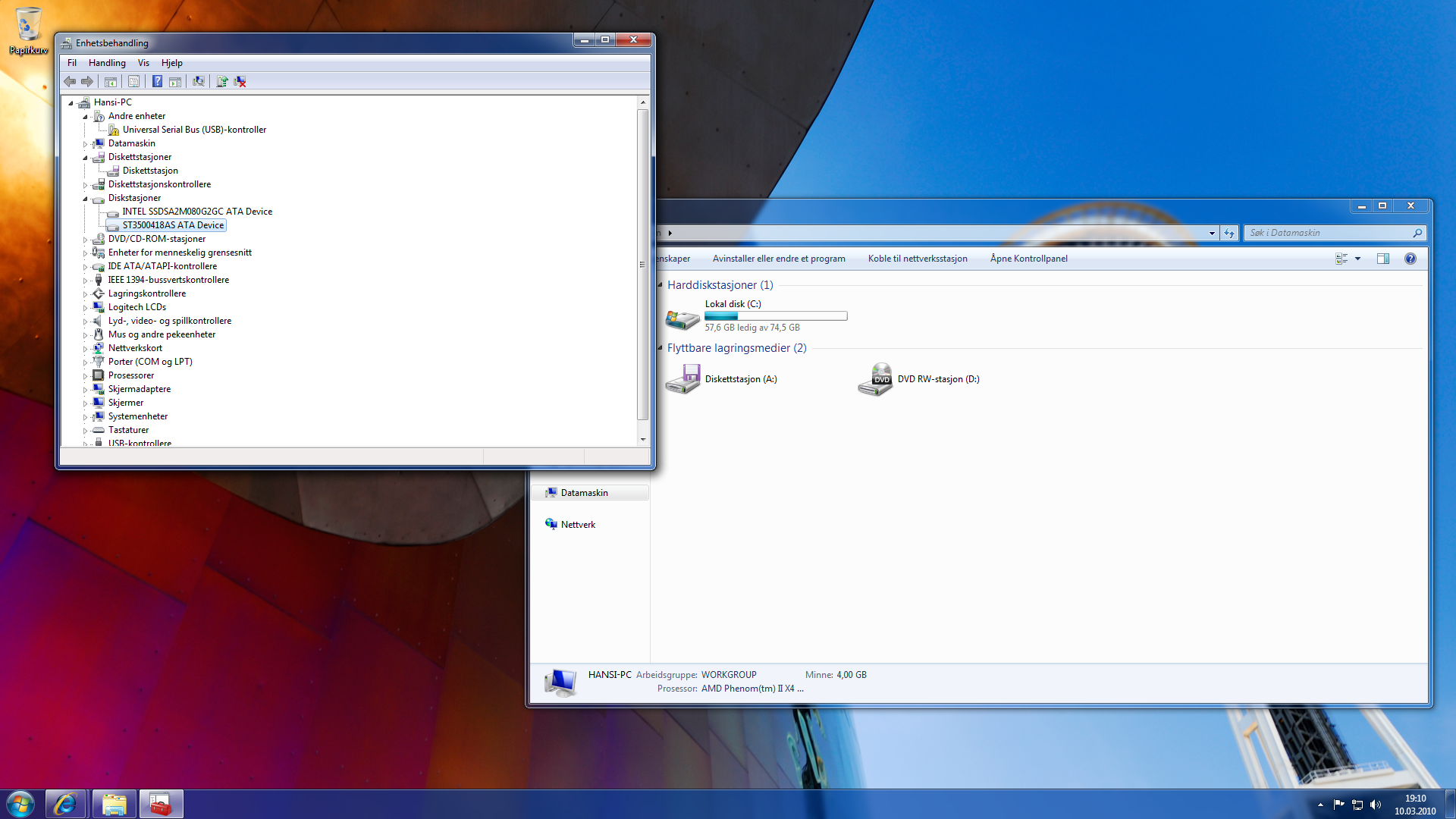Click the Lokal disk (C:) usage bar

click(x=776, y=316)
